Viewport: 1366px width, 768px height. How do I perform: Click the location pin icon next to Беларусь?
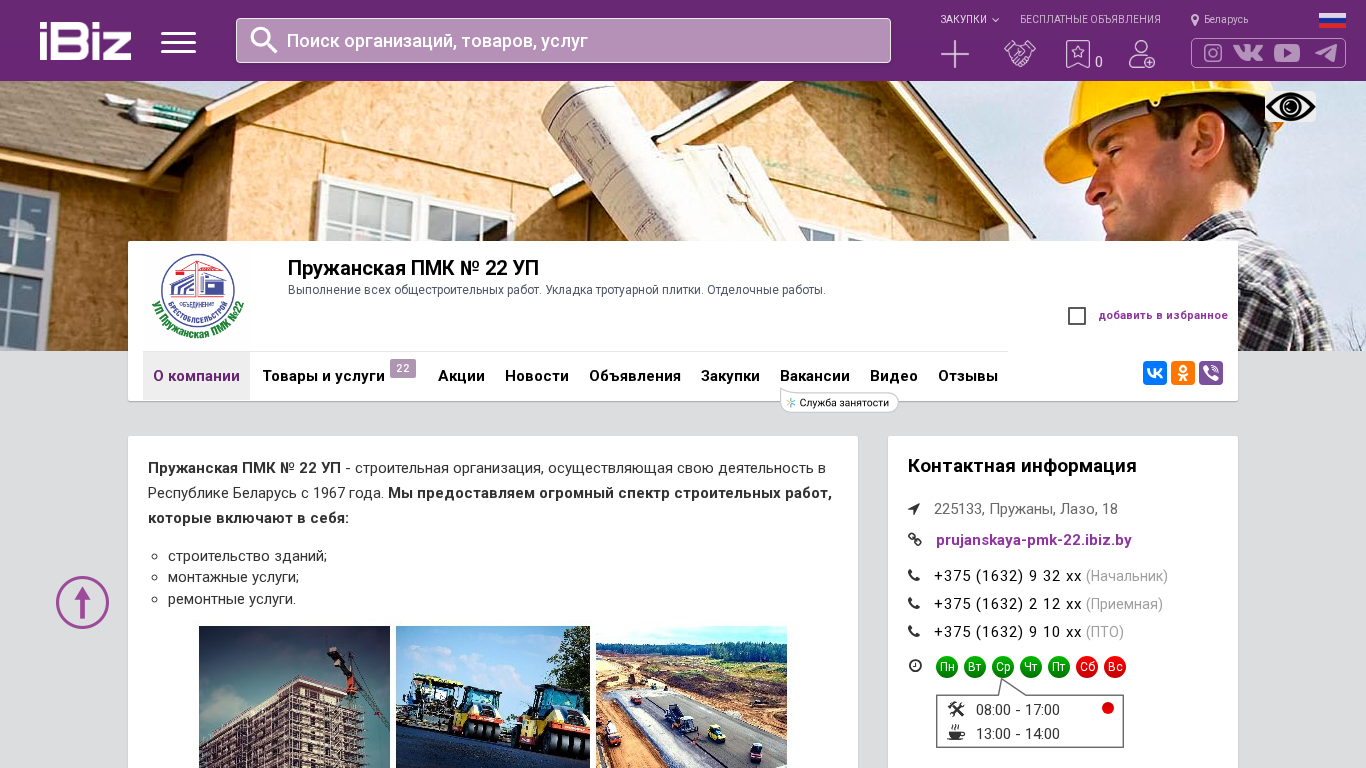1195,20
